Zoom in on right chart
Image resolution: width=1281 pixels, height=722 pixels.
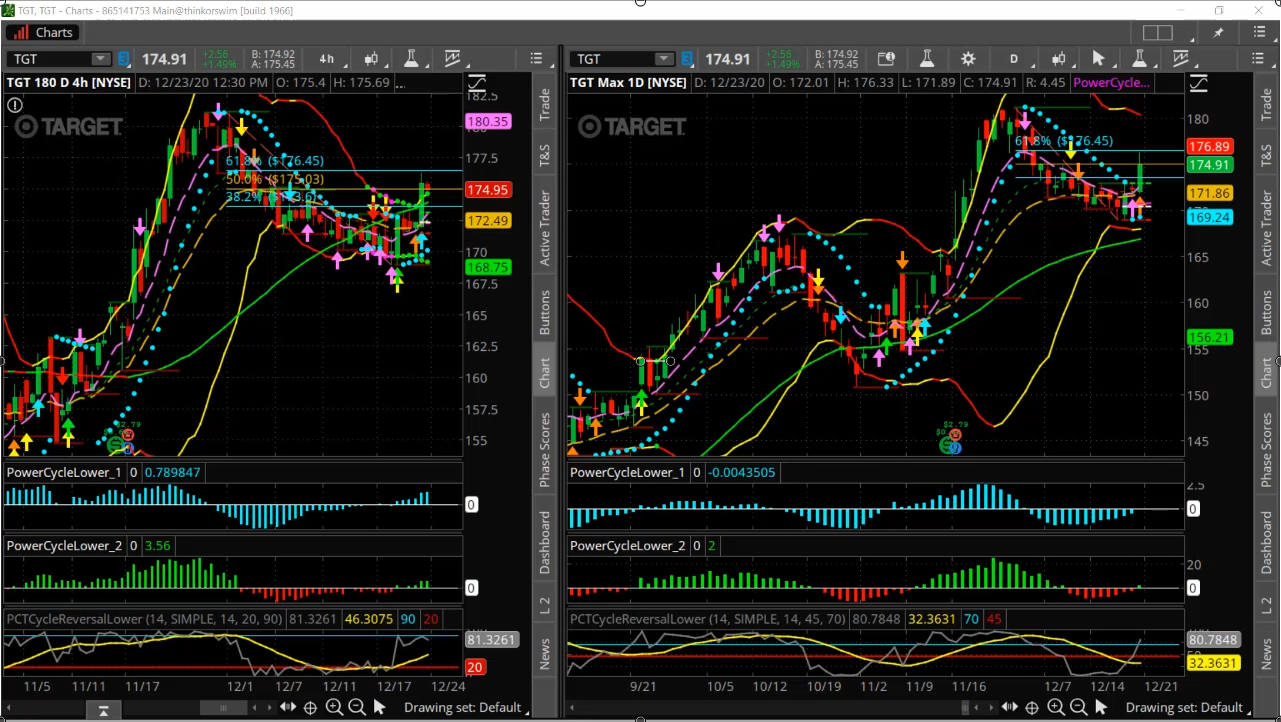[x=1056, y=707]
